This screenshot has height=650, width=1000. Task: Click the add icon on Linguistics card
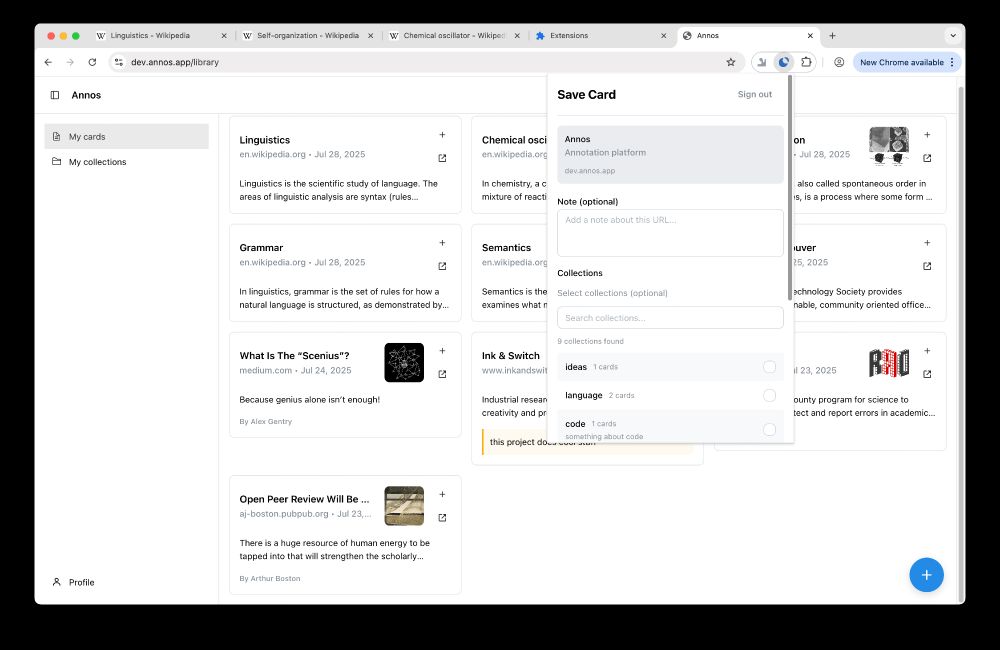(x=442, y=135)
